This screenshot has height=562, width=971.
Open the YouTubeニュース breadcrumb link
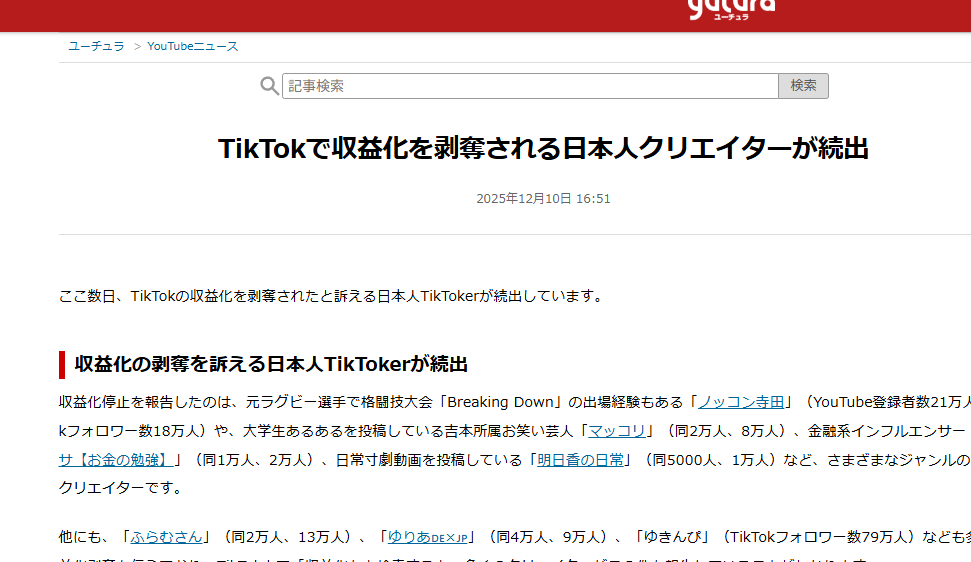193,46
